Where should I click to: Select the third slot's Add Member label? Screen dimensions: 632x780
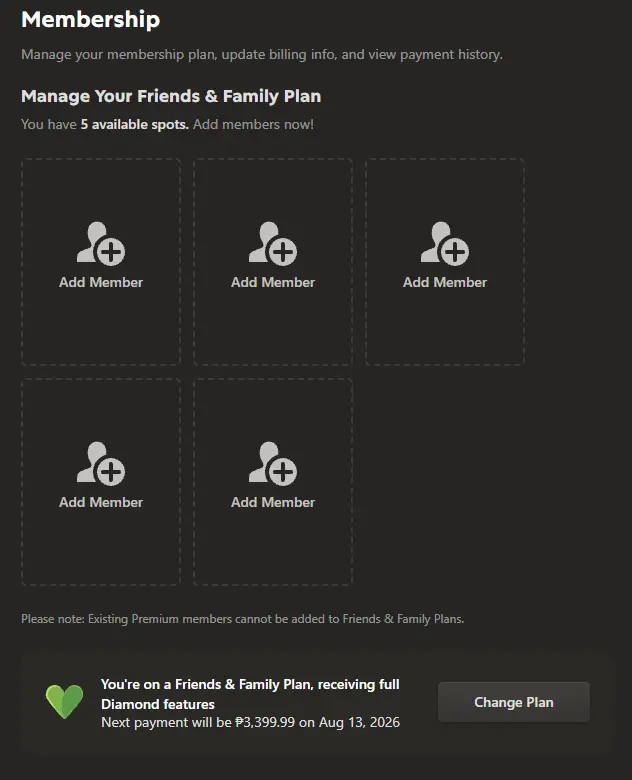445,282
